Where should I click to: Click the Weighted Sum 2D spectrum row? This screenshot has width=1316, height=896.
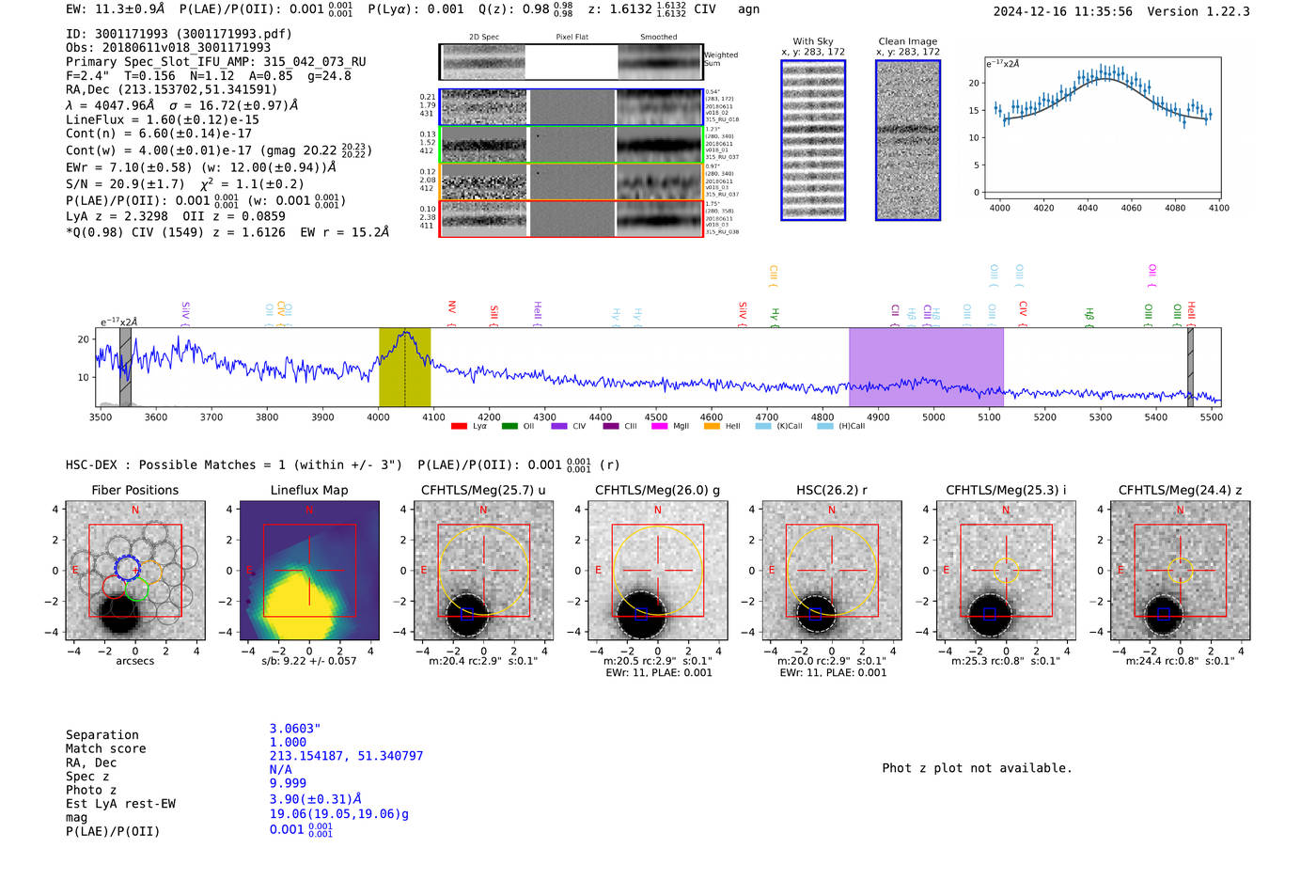tap(571, 62)
